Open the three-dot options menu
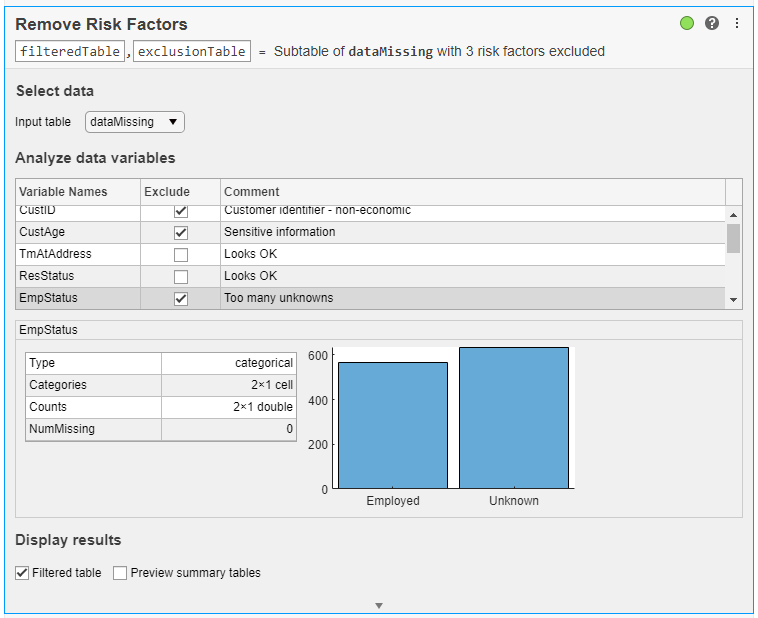This screenshot has width=758, height=618. [737, 23]
